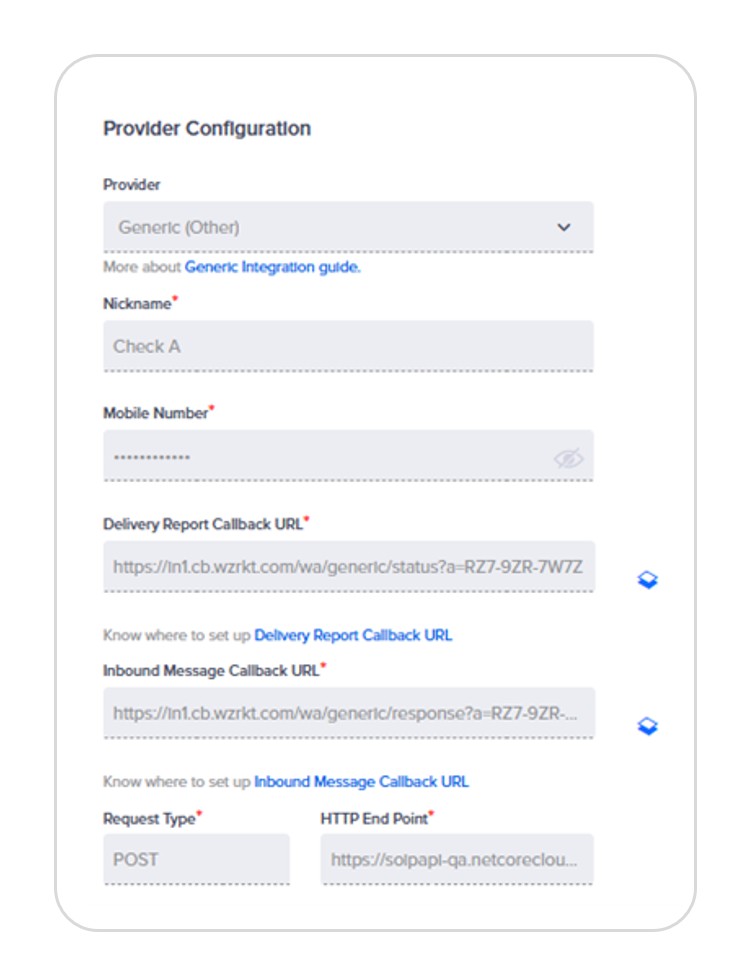
Task: Focus the masked Mobile Number field
Action: 348,455
